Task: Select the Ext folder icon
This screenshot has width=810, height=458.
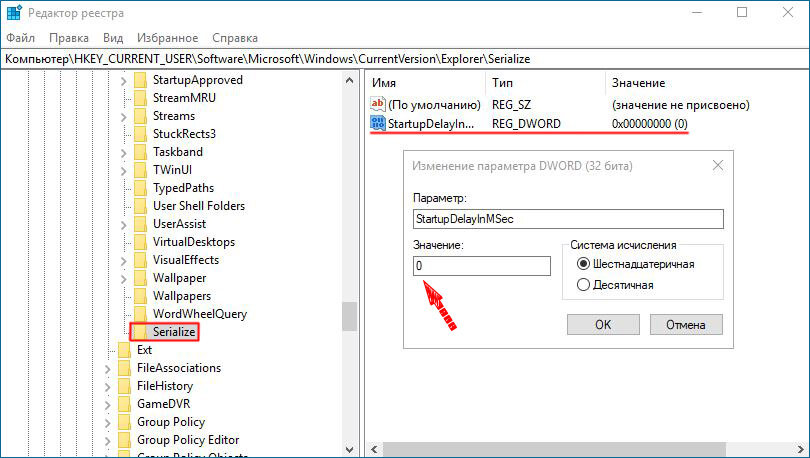Action: pos(124,350)
